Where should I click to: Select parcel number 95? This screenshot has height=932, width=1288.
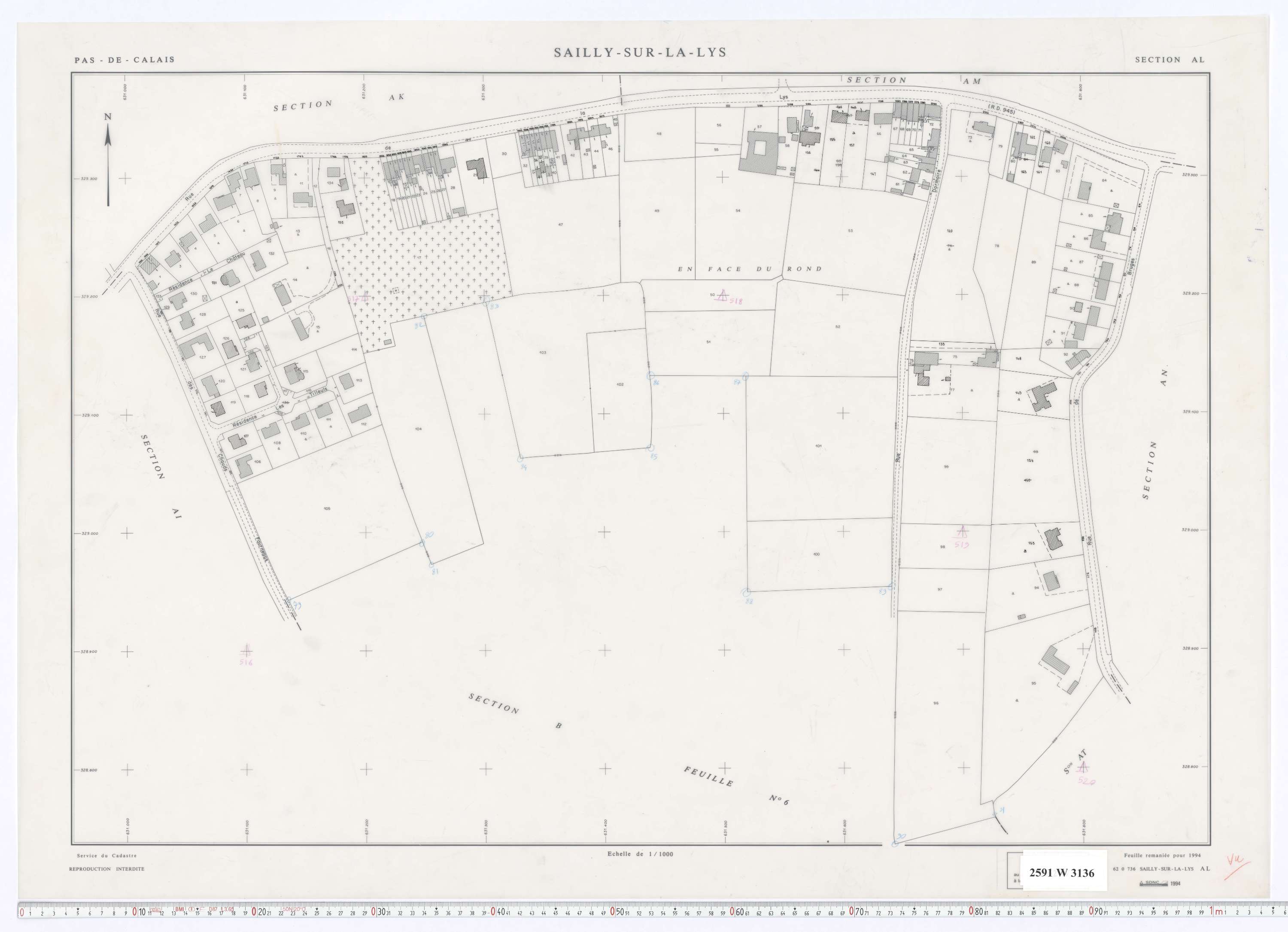tap(1033, 683)
